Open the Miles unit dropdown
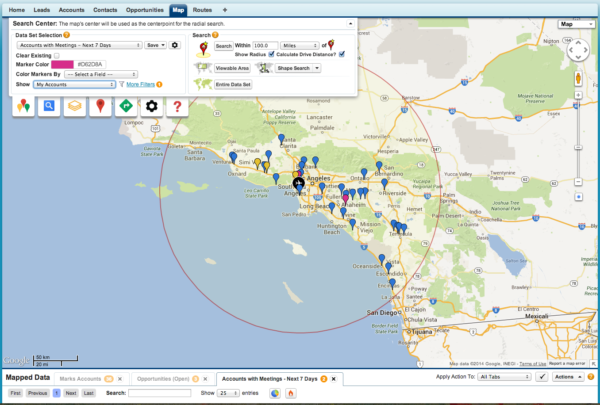This screenshot has height=405, width=600. point(300,46)
